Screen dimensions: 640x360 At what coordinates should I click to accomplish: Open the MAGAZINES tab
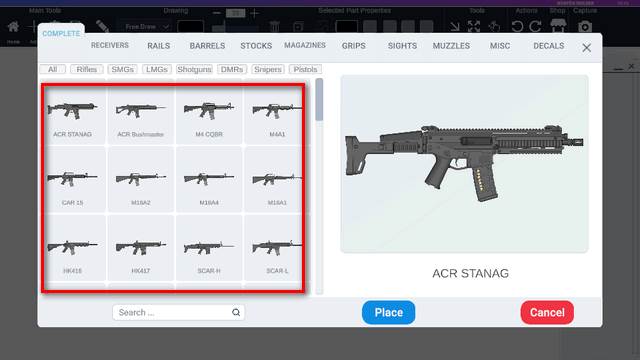click(305, 45)
